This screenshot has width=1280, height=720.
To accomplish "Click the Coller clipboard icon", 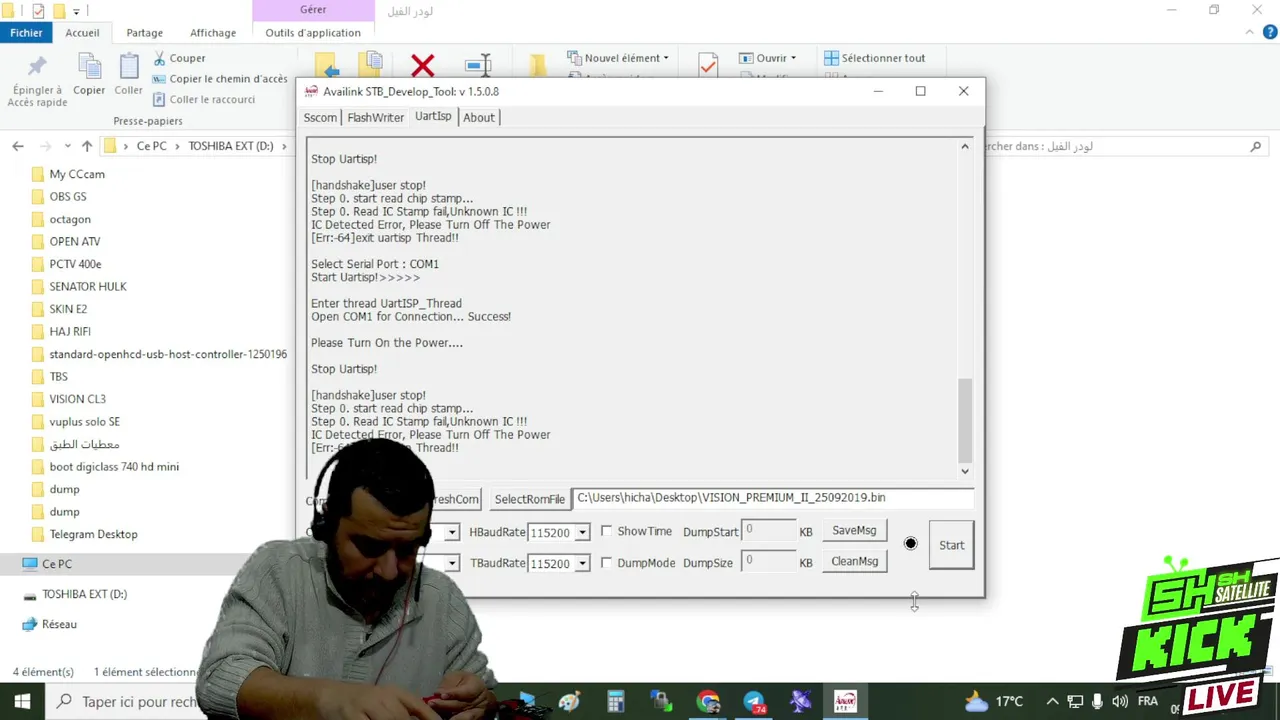I will pyautogui.click(x=129, y=67).
